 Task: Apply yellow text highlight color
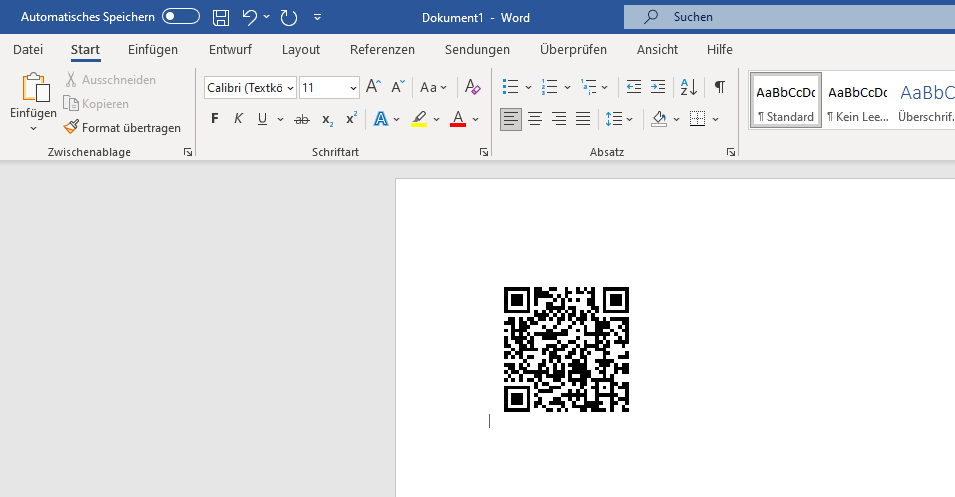pyautogui.click(x=419, y=119)
